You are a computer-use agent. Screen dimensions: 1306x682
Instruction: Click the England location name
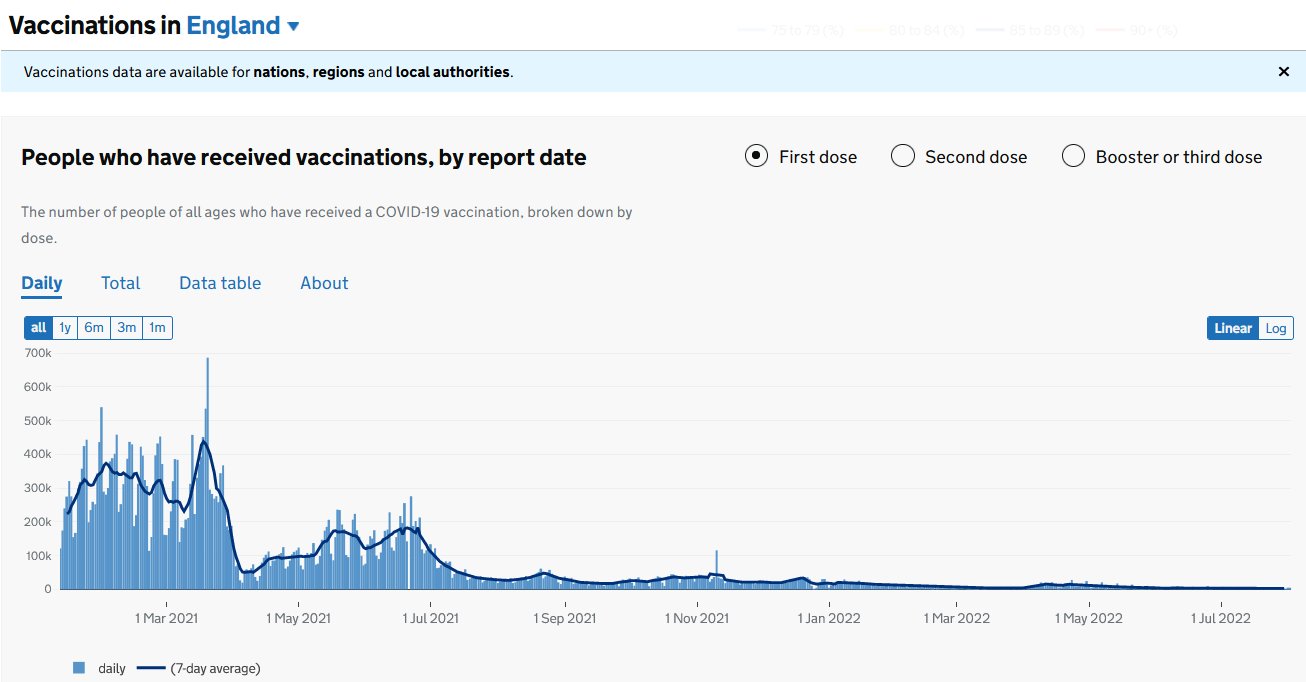pos(233,26)
